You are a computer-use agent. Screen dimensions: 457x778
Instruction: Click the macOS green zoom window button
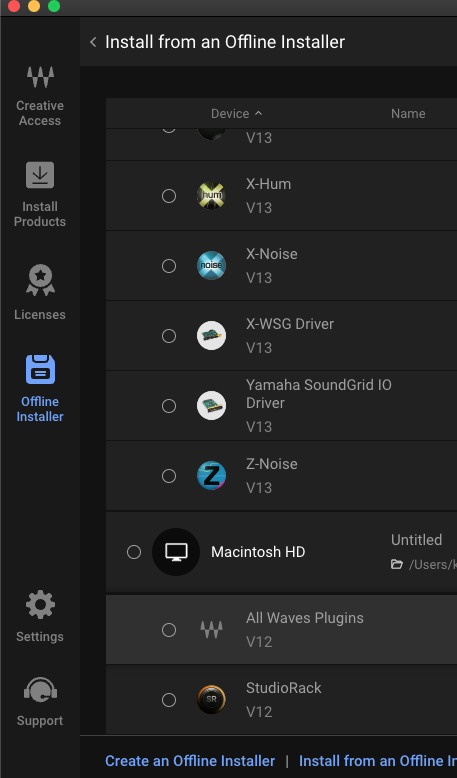pyautogui.click(x=54, y=6)
